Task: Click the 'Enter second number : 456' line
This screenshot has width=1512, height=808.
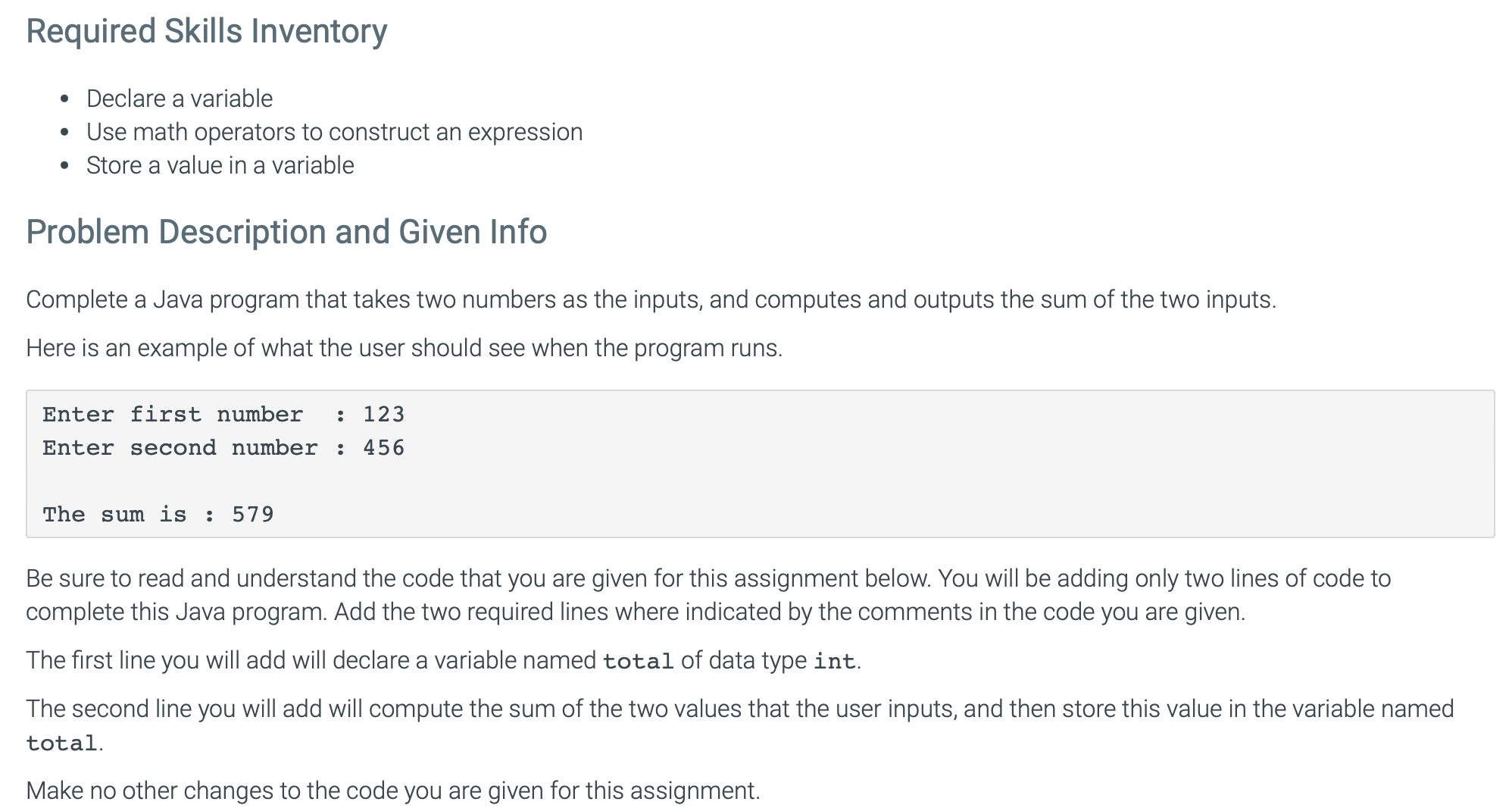Action: [x=223, y=448]
